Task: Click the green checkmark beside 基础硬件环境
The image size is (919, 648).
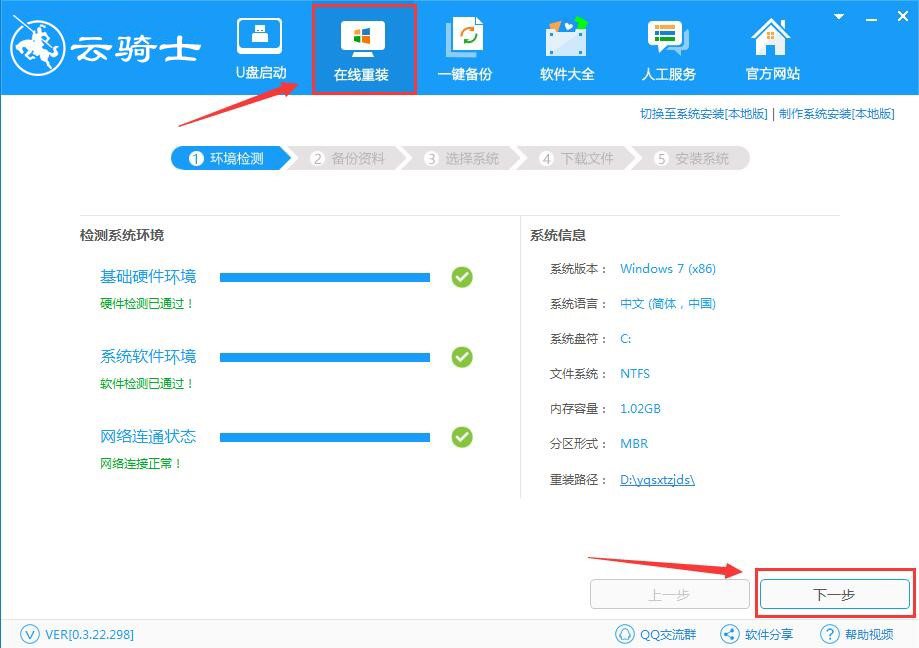Action: click(461, 277)
